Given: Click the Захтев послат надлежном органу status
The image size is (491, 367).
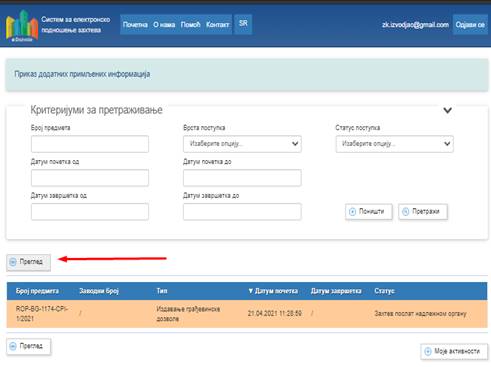Looking at the screenshot, I should click(x=420, y=314).
